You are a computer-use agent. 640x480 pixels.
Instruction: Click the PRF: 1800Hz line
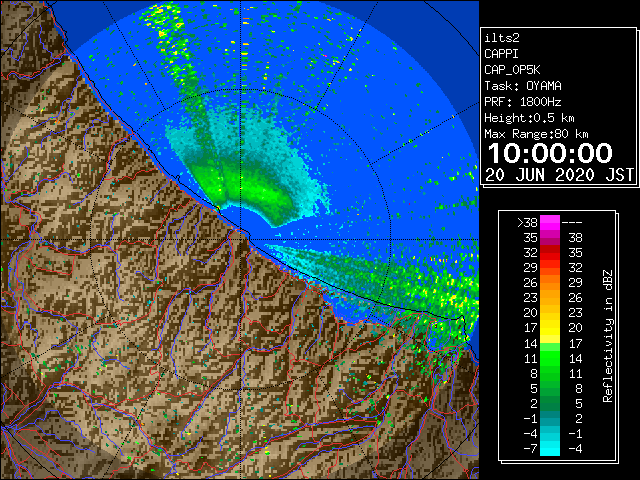coord(523,102)
